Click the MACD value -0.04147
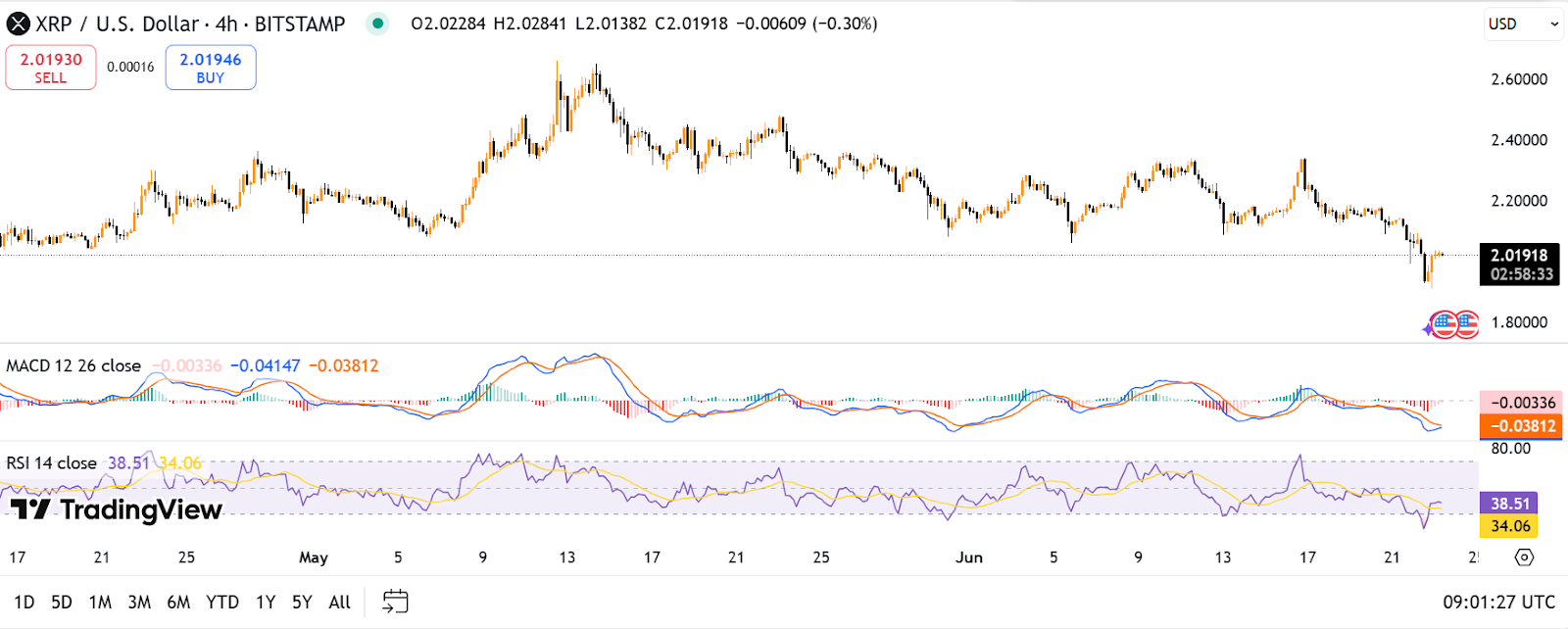This screenshot has height=629, width=1568. pyautogui.click(x=266, y=365)
